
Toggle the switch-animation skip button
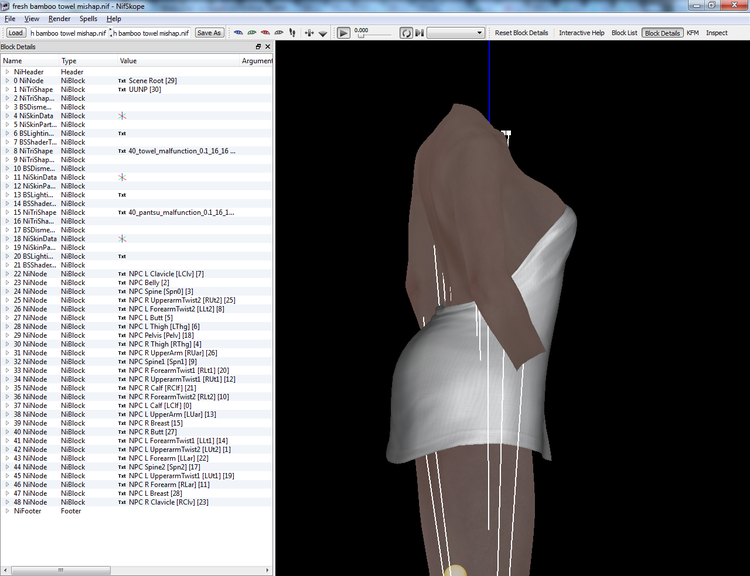pos(419,33)
